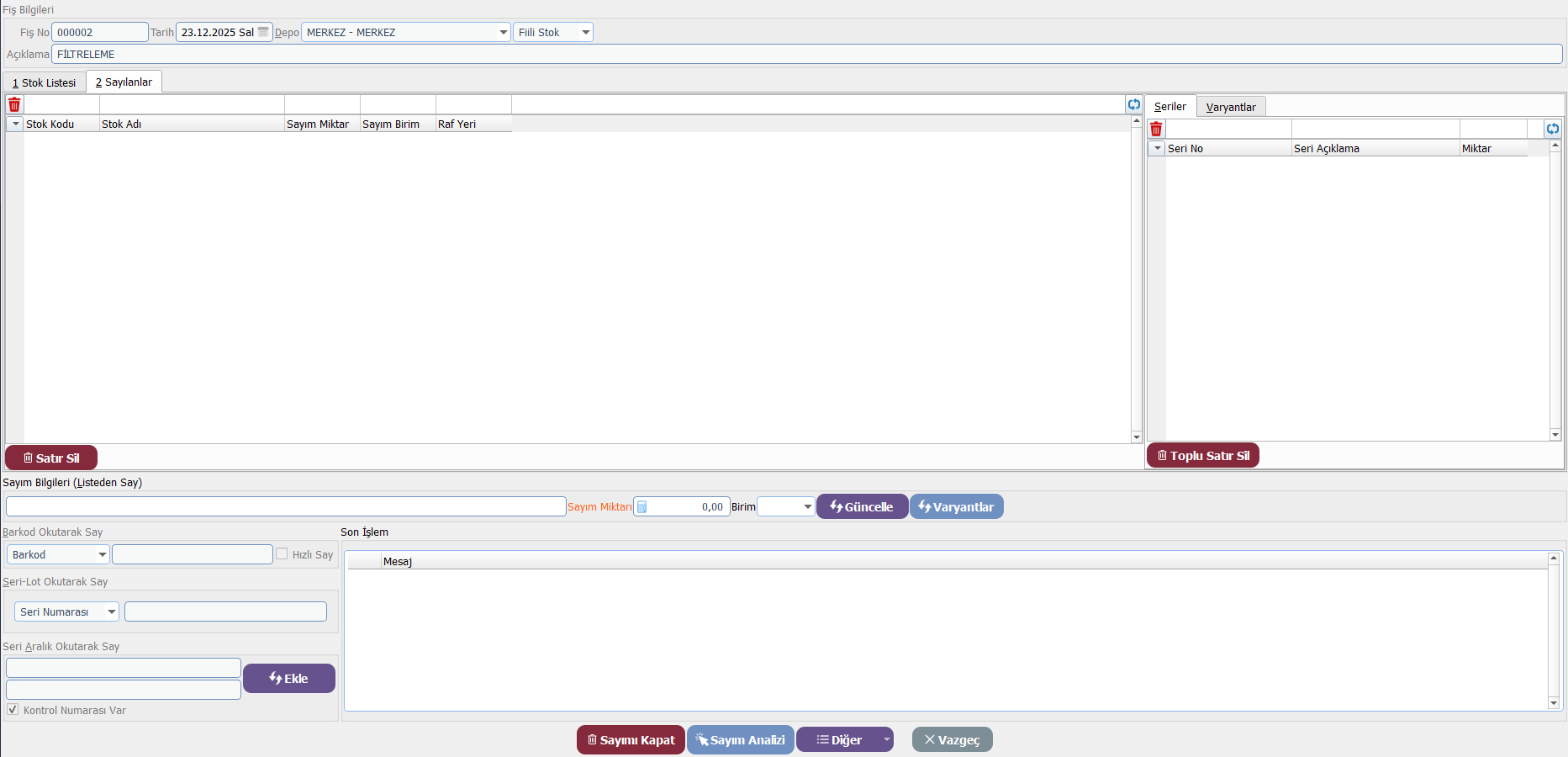This screenshot has height=757, width=1568.
Task: Click the Sayım Analizi button
Action: coord(740,740)
